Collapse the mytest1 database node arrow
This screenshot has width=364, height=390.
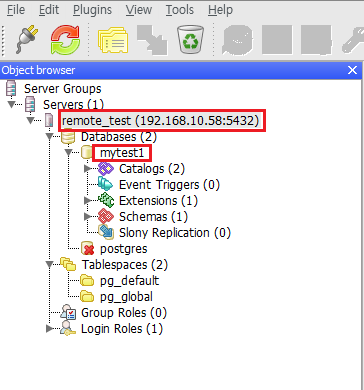click(68, 153)
